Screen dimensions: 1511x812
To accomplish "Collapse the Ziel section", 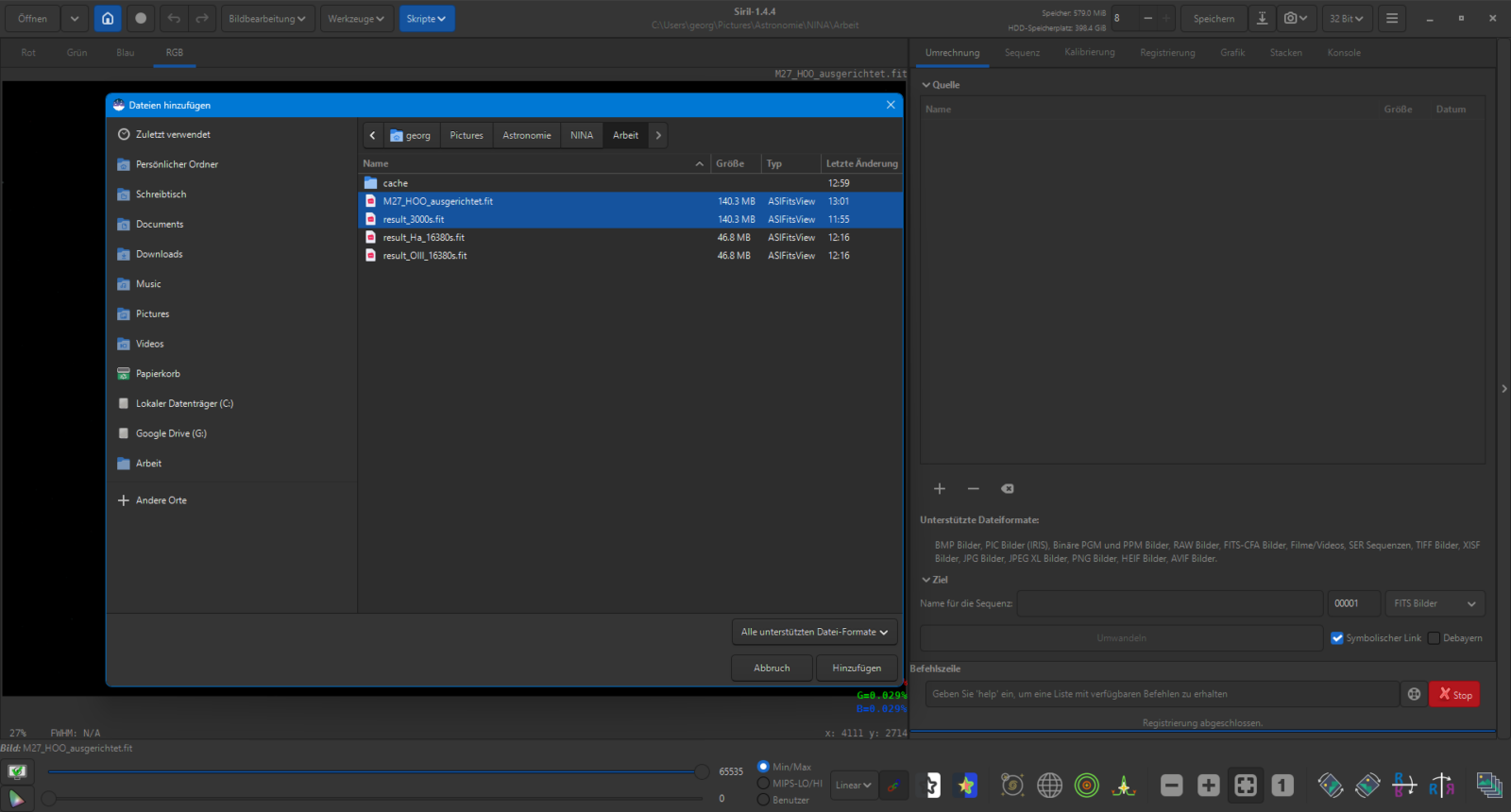I will coord(935,580).
